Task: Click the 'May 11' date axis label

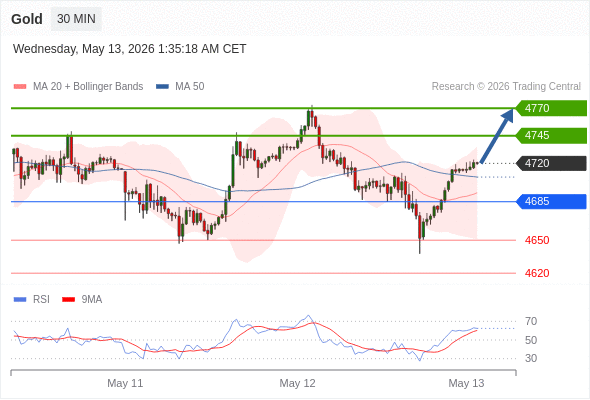Action: (x=125, y=383)
